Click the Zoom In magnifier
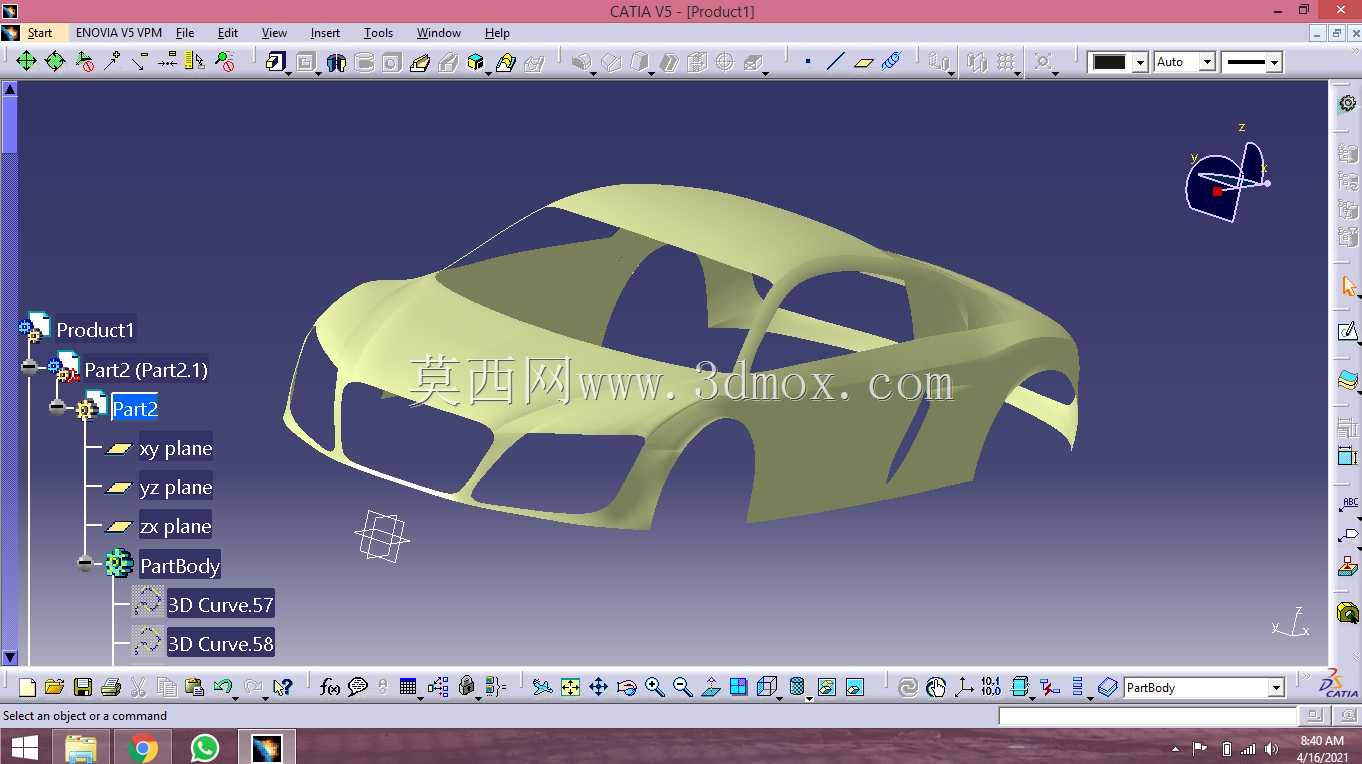 pyautogui.click(x=655, y=687)
